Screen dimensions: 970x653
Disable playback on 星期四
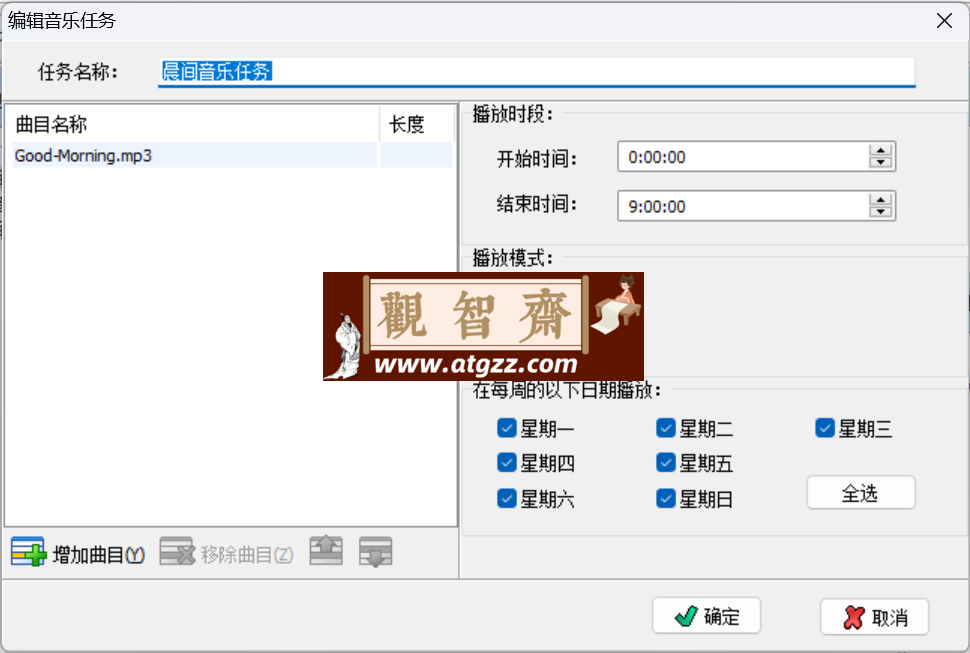click(x=507, y=463)
